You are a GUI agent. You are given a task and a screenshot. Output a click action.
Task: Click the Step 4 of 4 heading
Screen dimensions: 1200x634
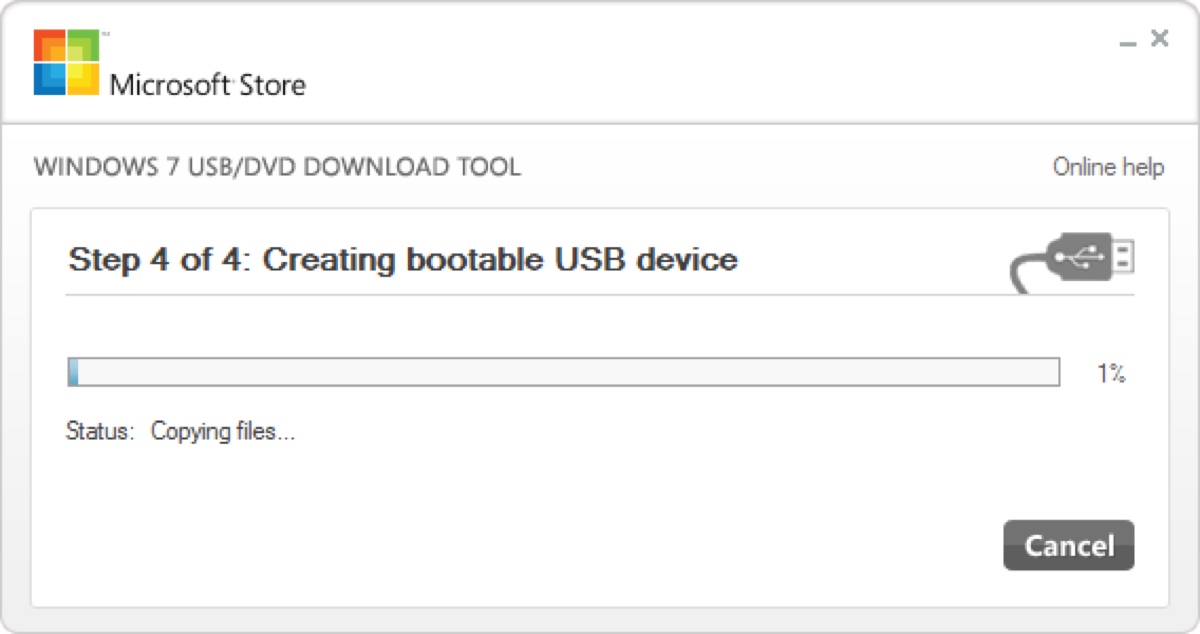coord(402,259)
